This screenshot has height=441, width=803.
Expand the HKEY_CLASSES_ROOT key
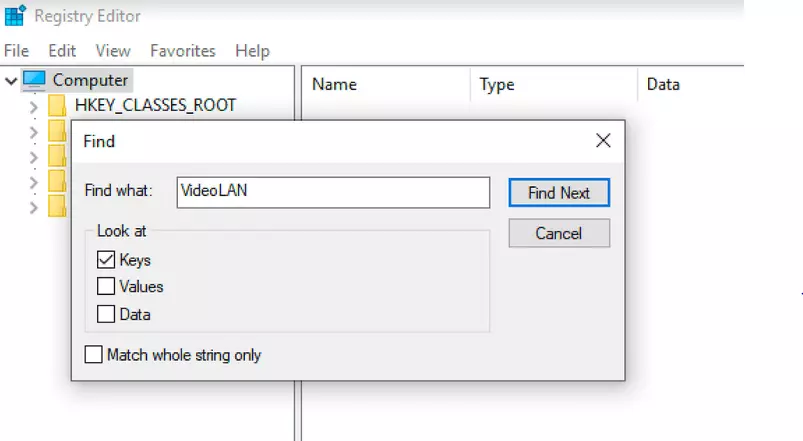(x=34, y=105)
